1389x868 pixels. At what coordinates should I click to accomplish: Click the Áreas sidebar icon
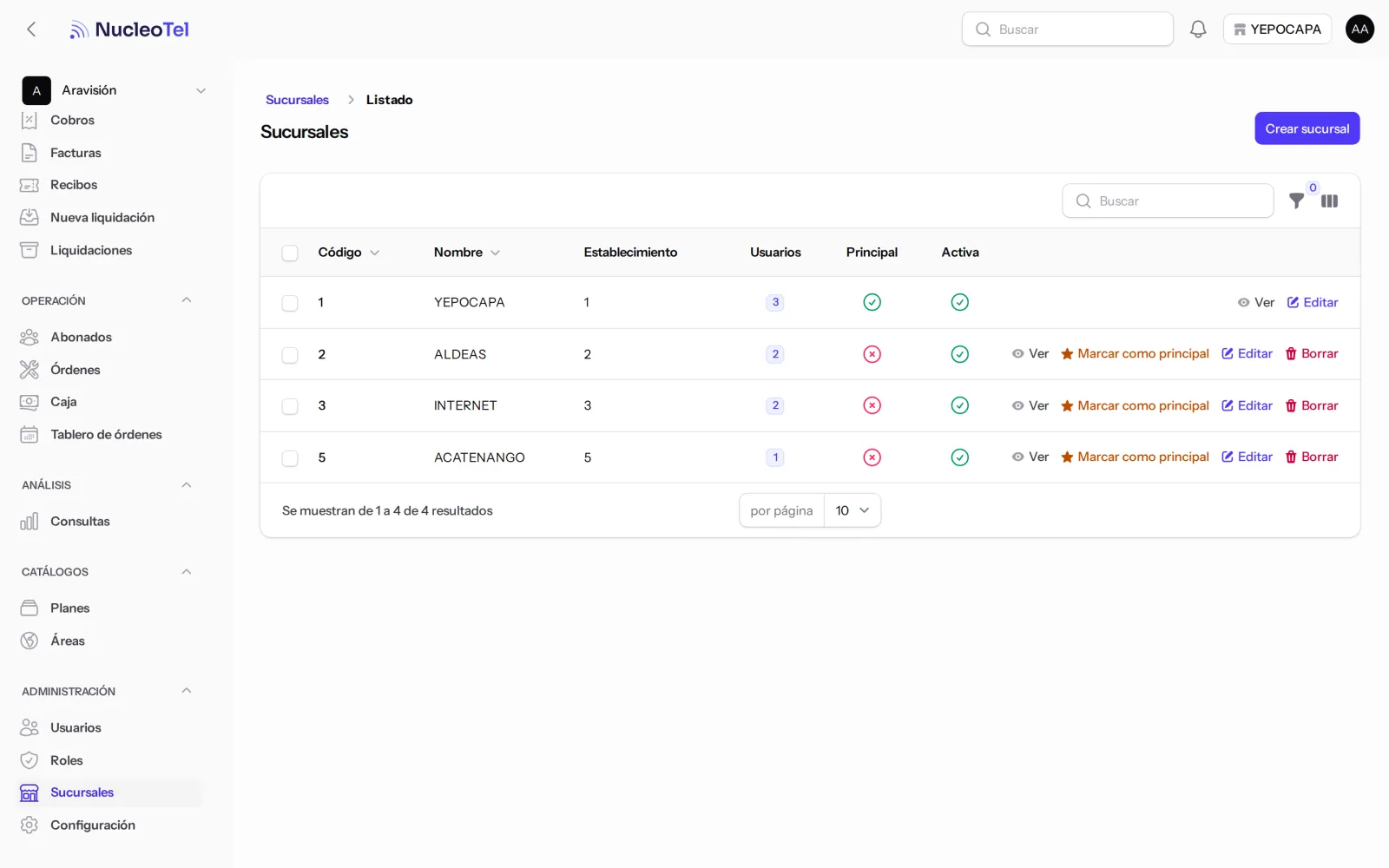[30, 641]
